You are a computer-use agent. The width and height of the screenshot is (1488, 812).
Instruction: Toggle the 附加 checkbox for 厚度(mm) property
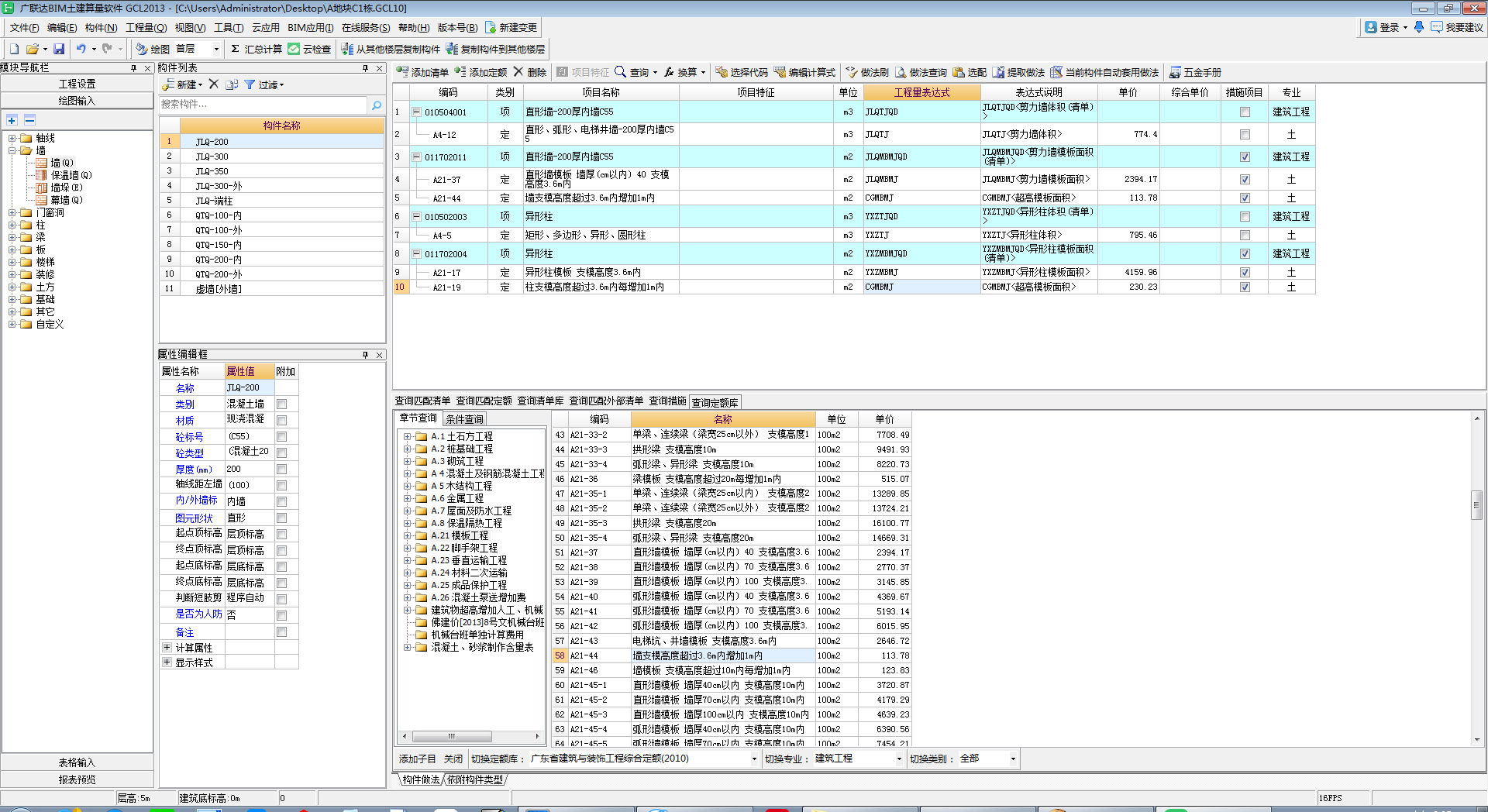(282, 470)
